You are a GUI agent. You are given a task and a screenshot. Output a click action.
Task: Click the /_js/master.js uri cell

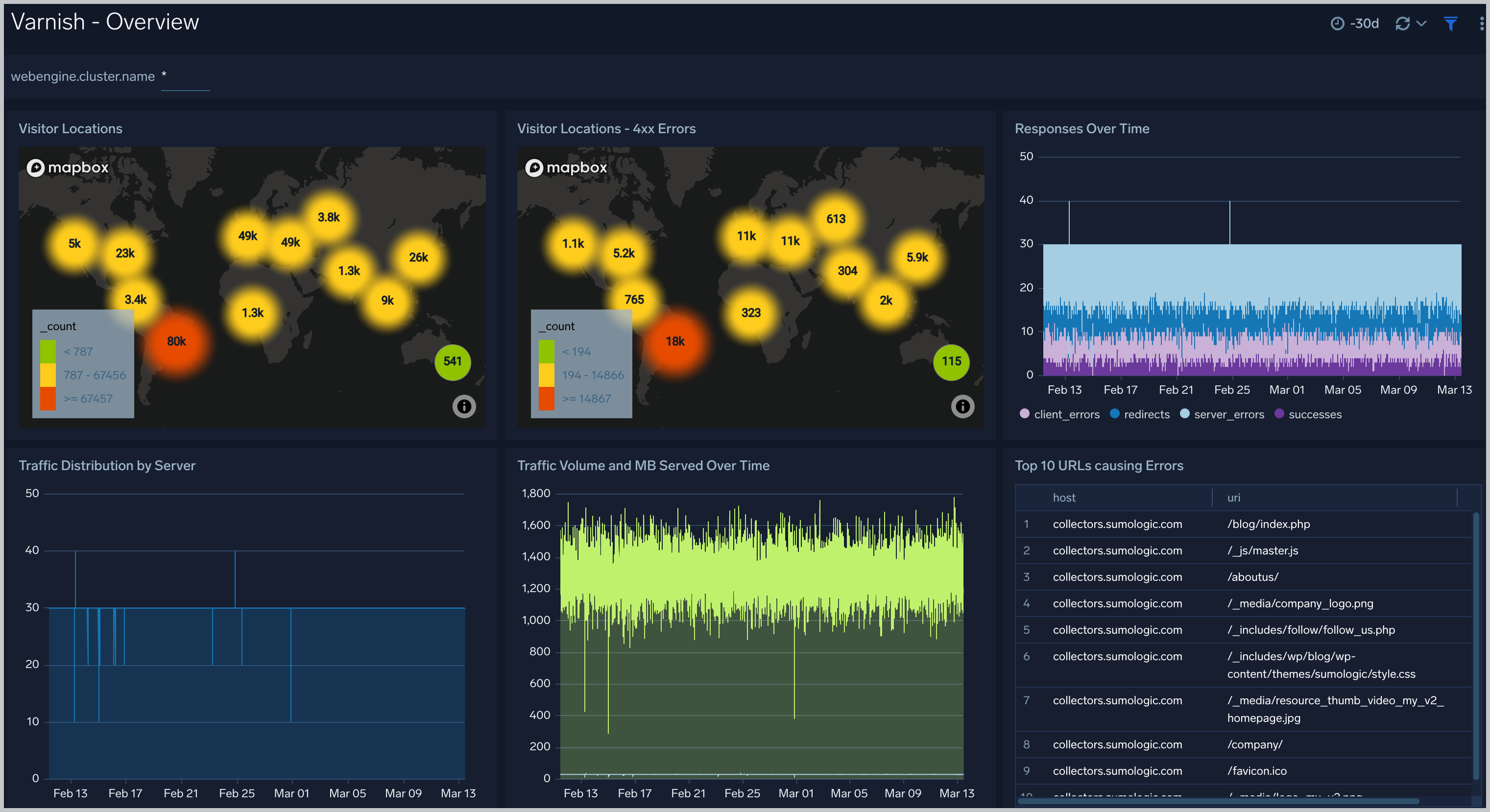point(1263,551)
